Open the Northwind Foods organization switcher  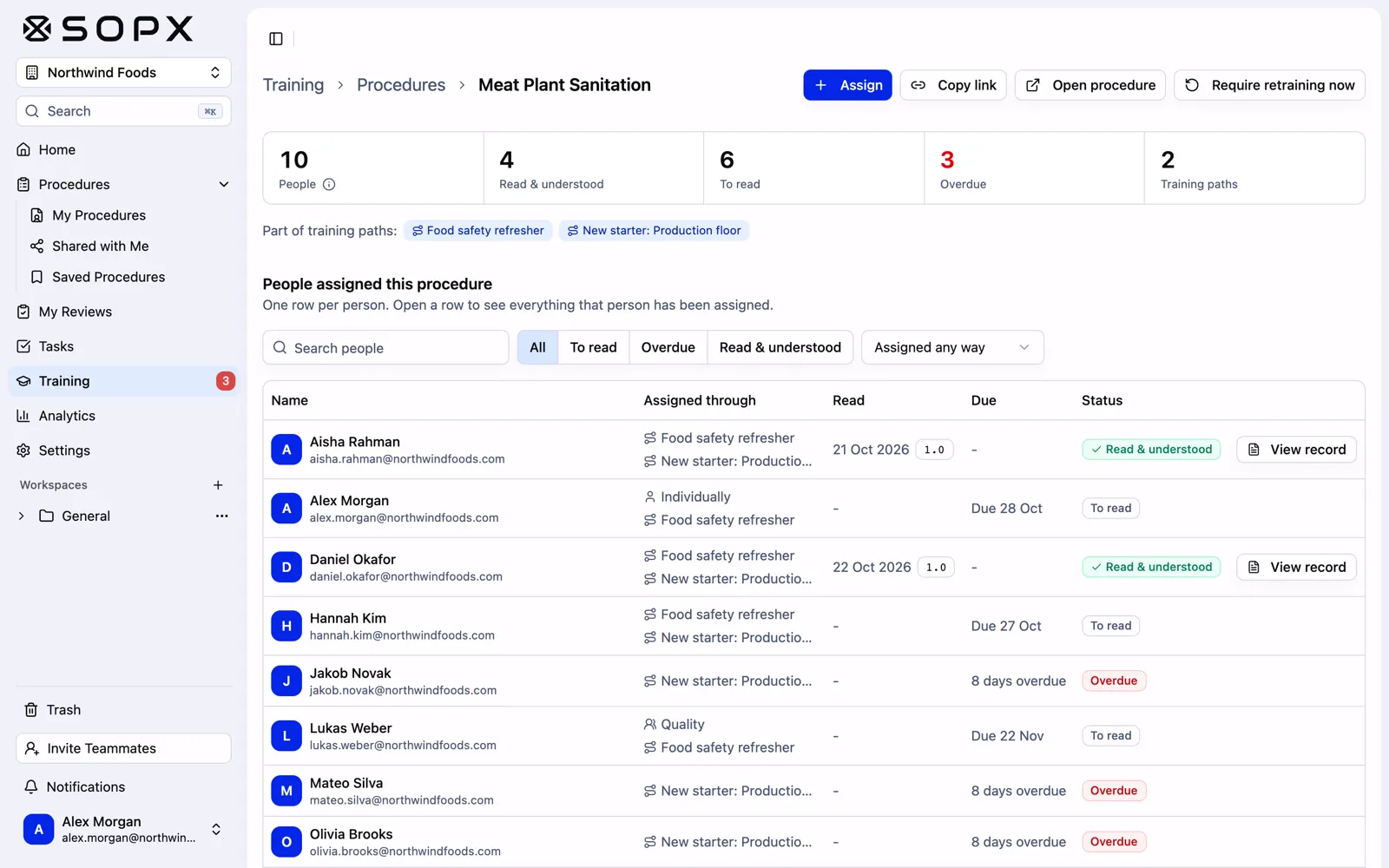(x=123, y=73)
